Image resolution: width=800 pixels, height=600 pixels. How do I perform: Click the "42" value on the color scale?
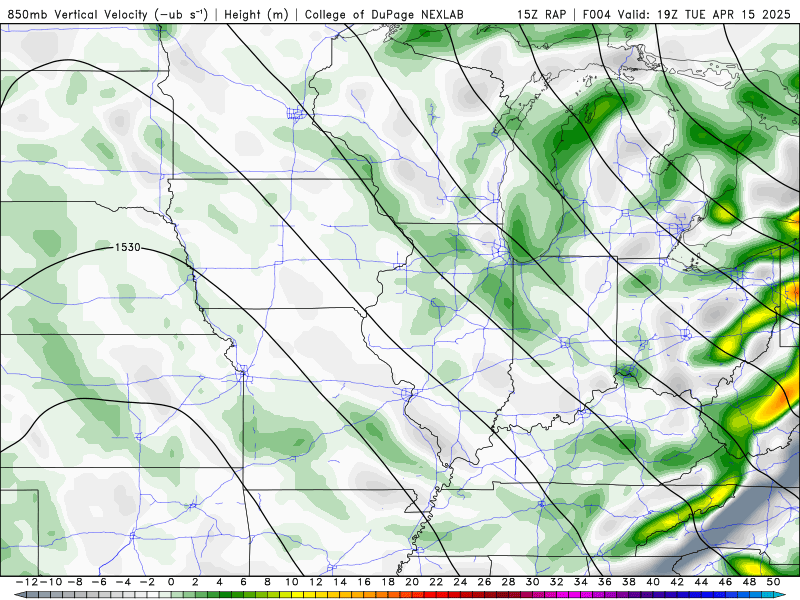pos(677,582)
